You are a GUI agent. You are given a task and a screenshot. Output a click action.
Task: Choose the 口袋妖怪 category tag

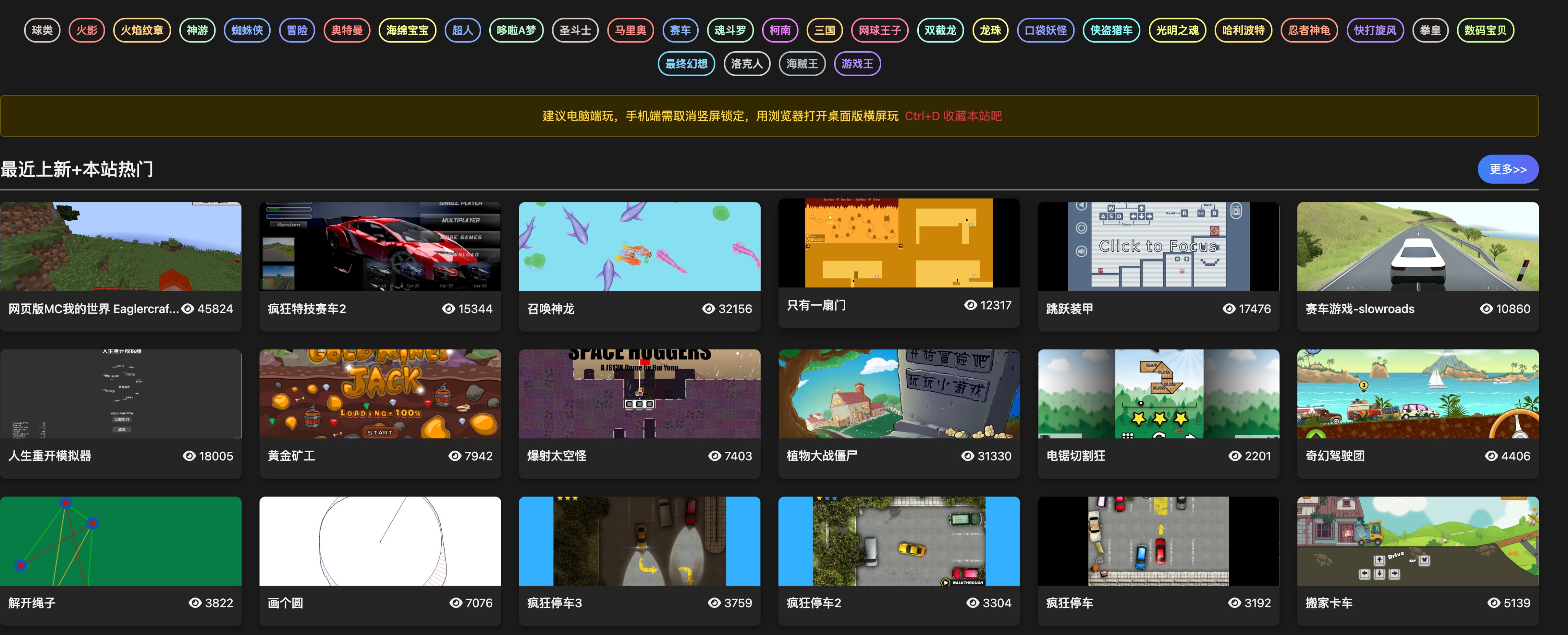(x=1045, y=30)
